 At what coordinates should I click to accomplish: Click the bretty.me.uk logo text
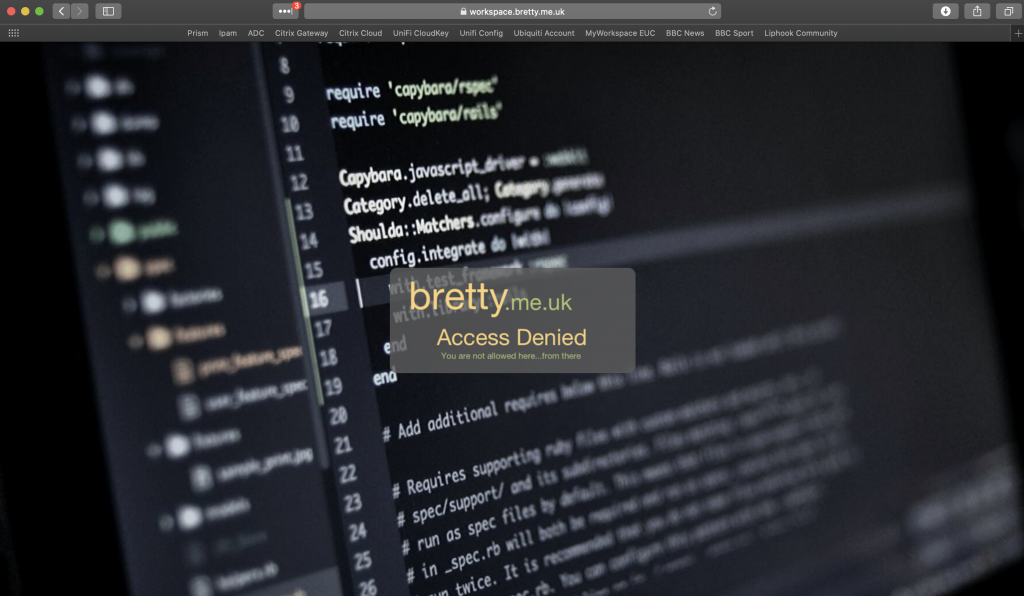point(490,298)
